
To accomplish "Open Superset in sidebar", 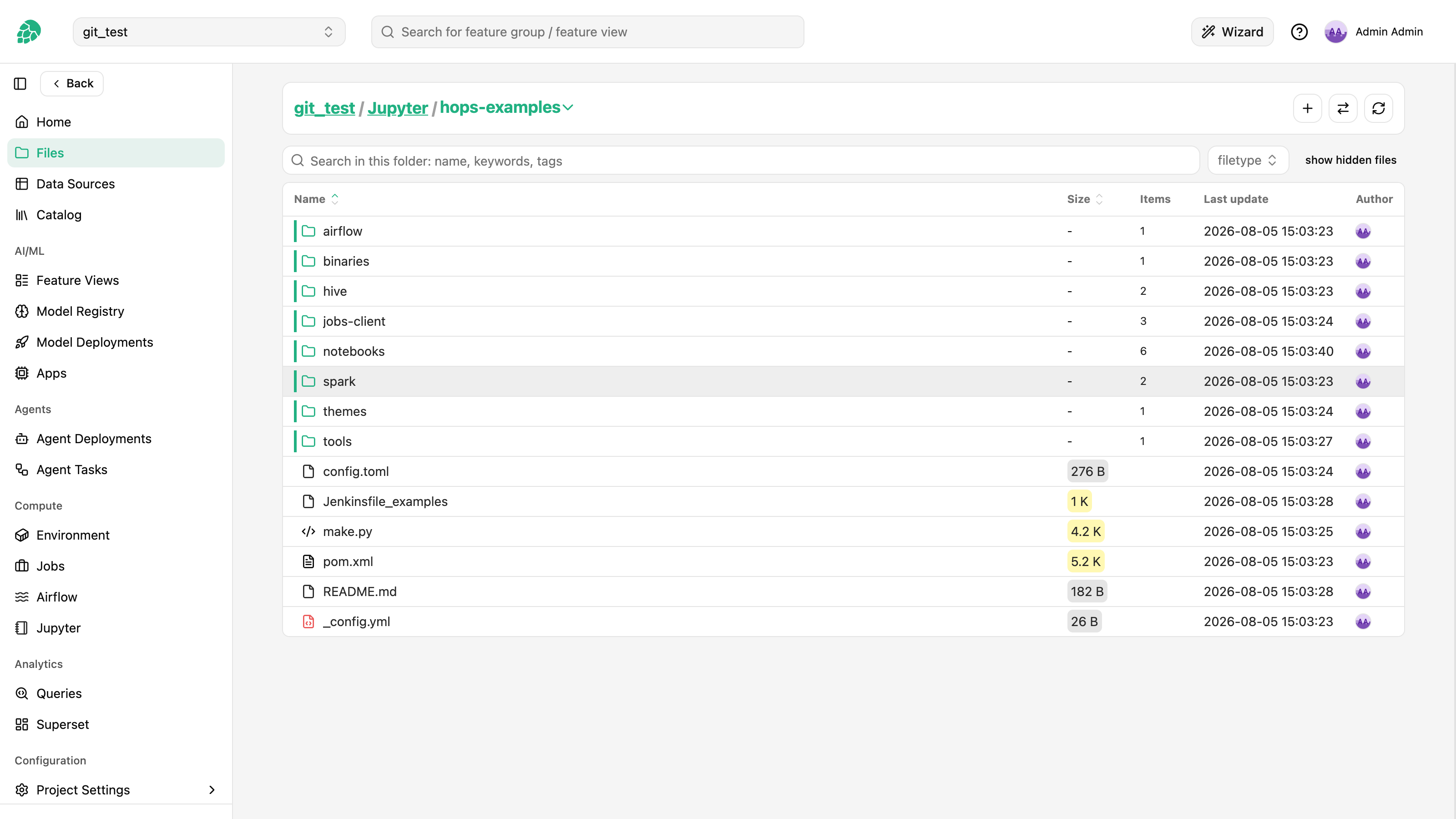I will [x=116, y=725].
